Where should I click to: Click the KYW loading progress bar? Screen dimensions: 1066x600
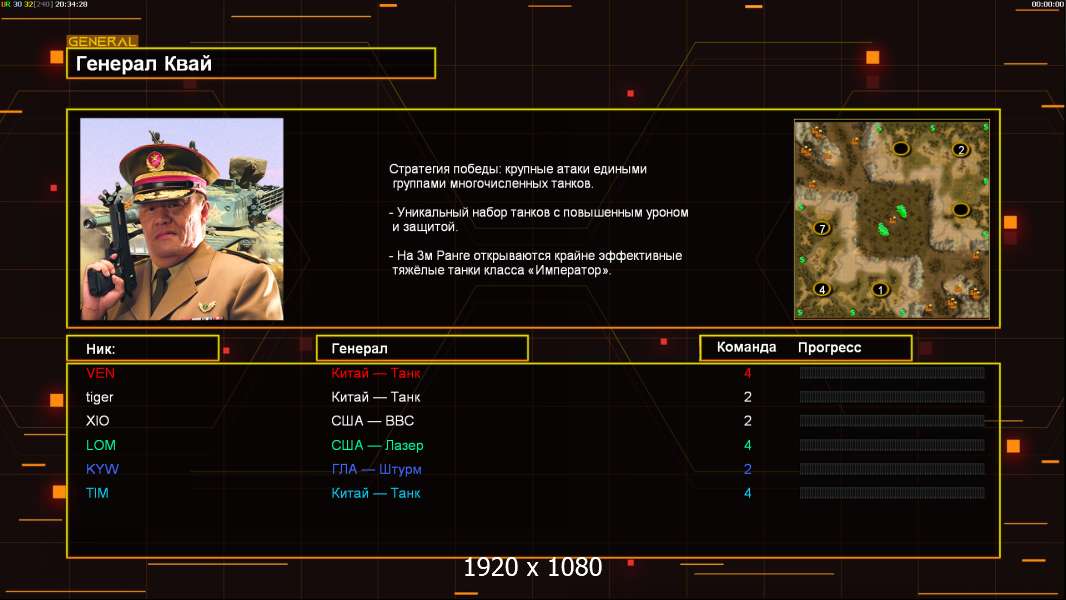click(x=892, y=469)
